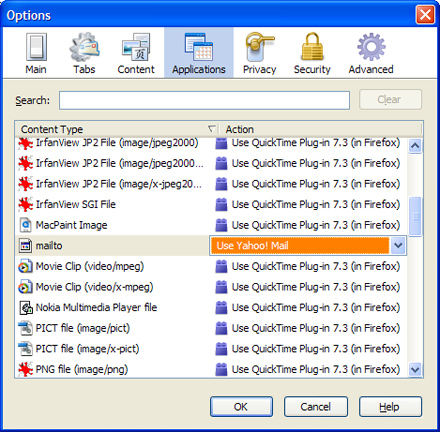Select the Applications tab
The image size is (440, 432).
pyautogui.click(x=199, y=53)
